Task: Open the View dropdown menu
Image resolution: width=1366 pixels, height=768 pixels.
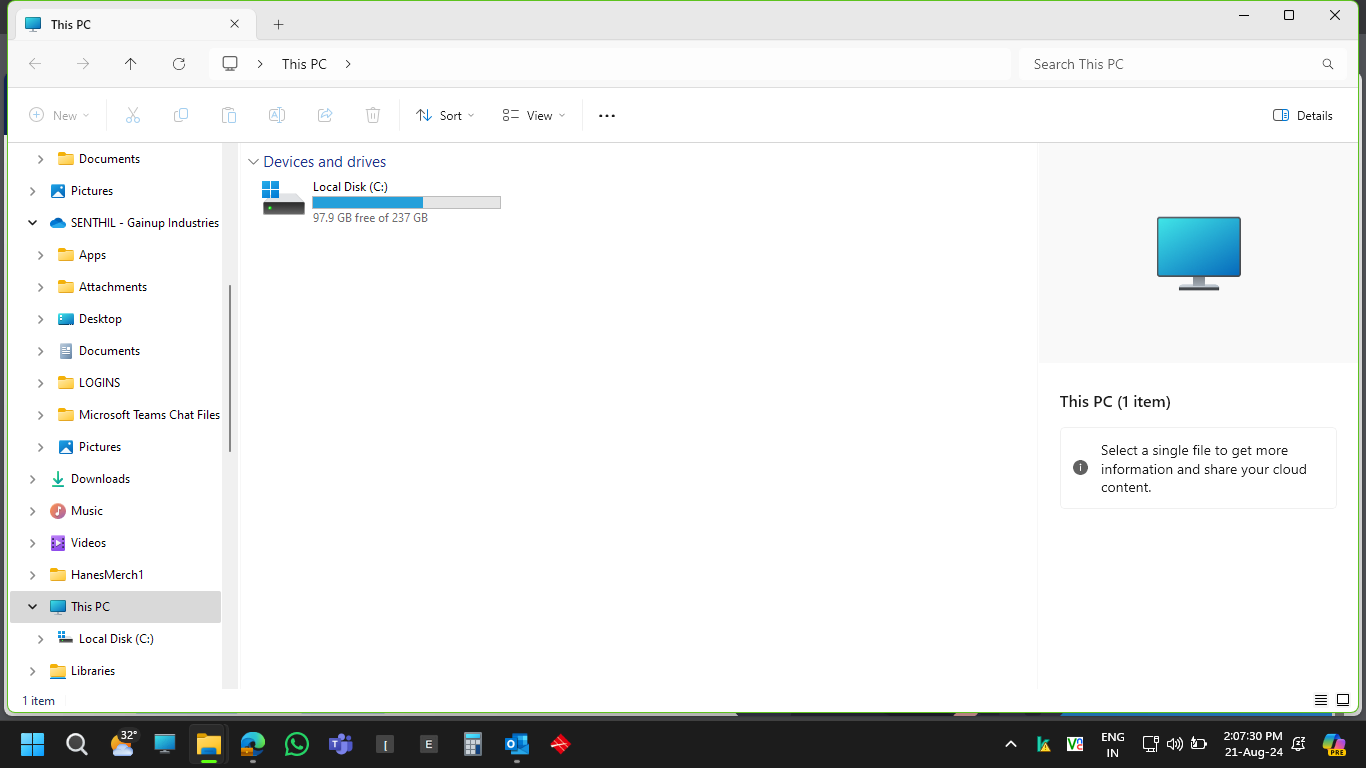Action: tap(534, 116)
